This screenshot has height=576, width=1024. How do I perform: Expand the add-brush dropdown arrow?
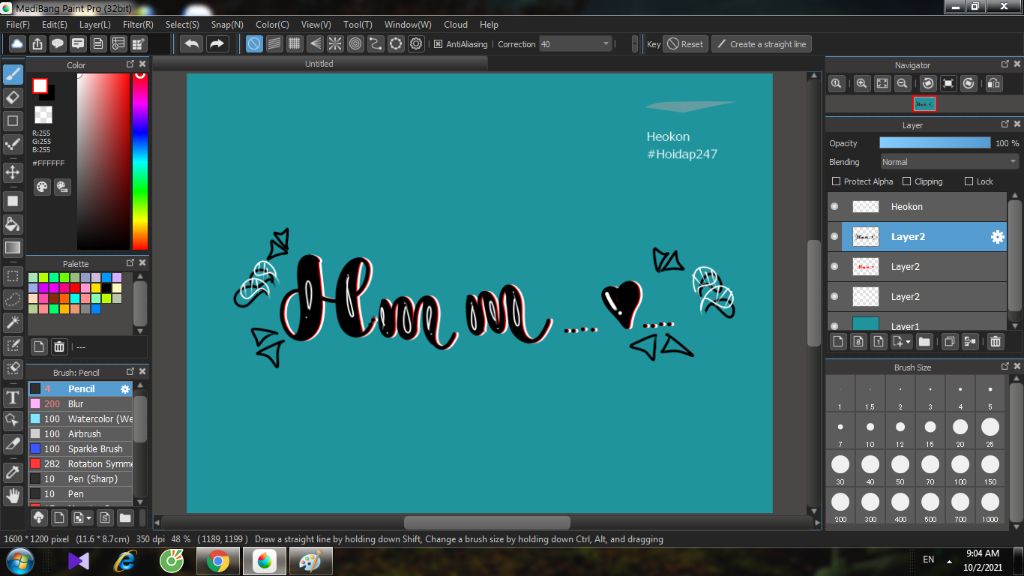[89, 519]
